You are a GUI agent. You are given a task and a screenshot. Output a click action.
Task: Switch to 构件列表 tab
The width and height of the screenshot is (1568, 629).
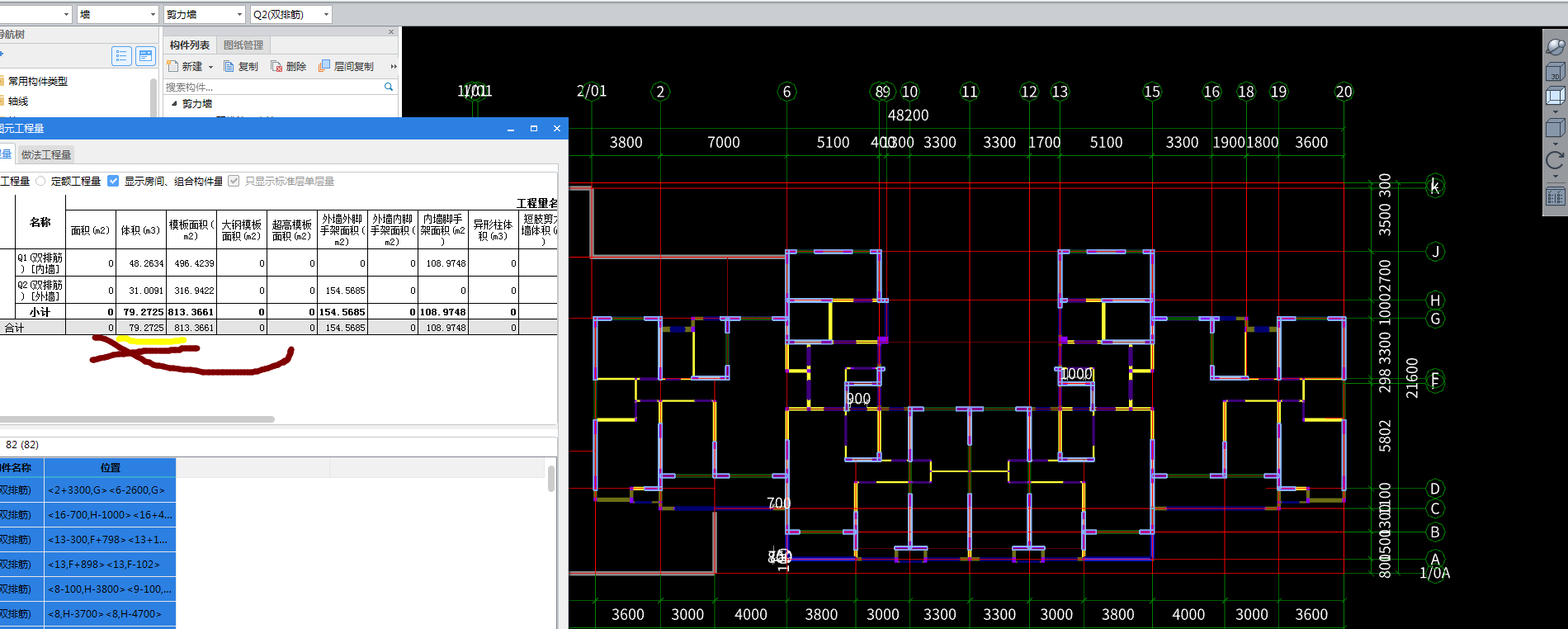(x=190, y=45)
